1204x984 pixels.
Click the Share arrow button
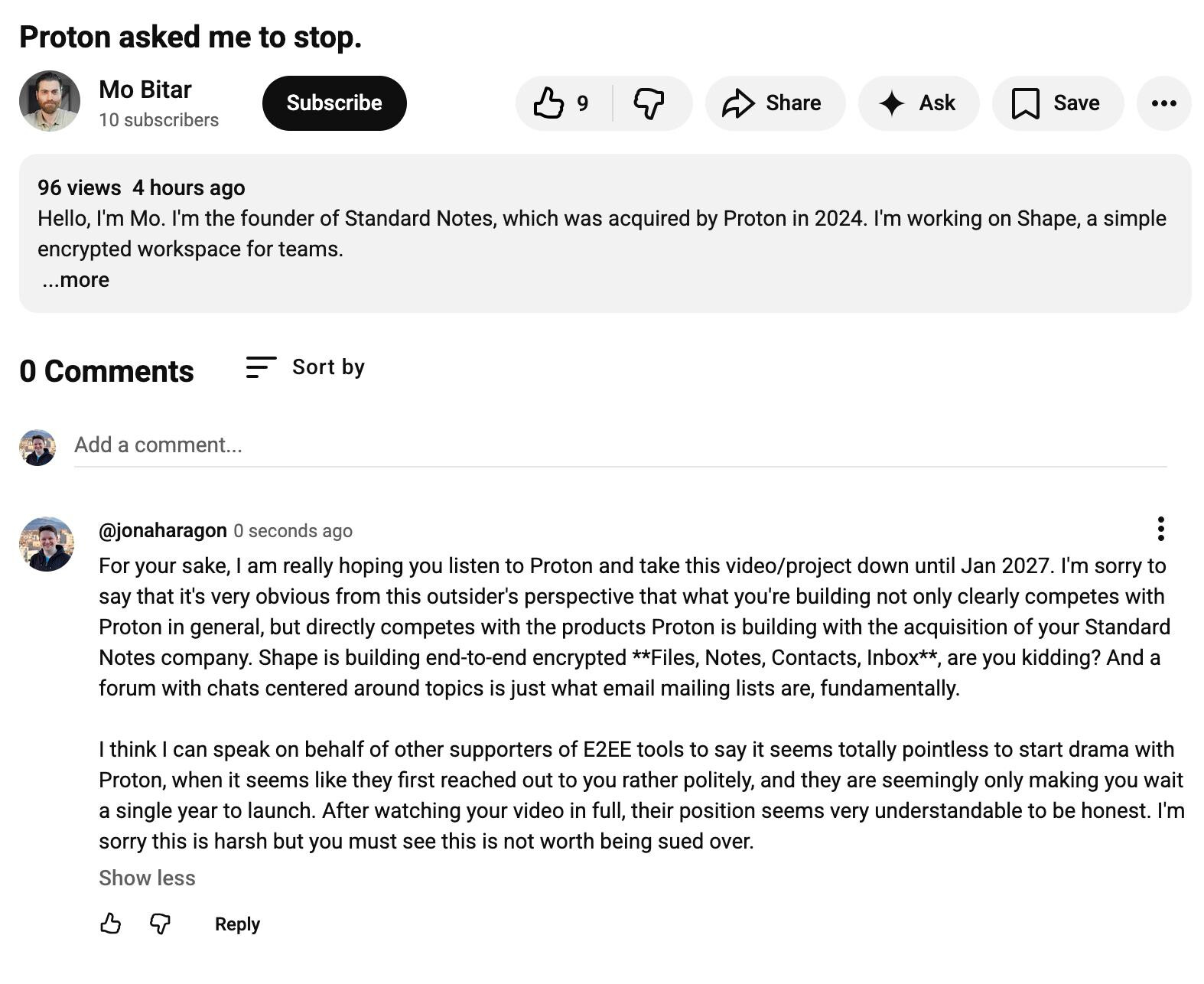774,103
